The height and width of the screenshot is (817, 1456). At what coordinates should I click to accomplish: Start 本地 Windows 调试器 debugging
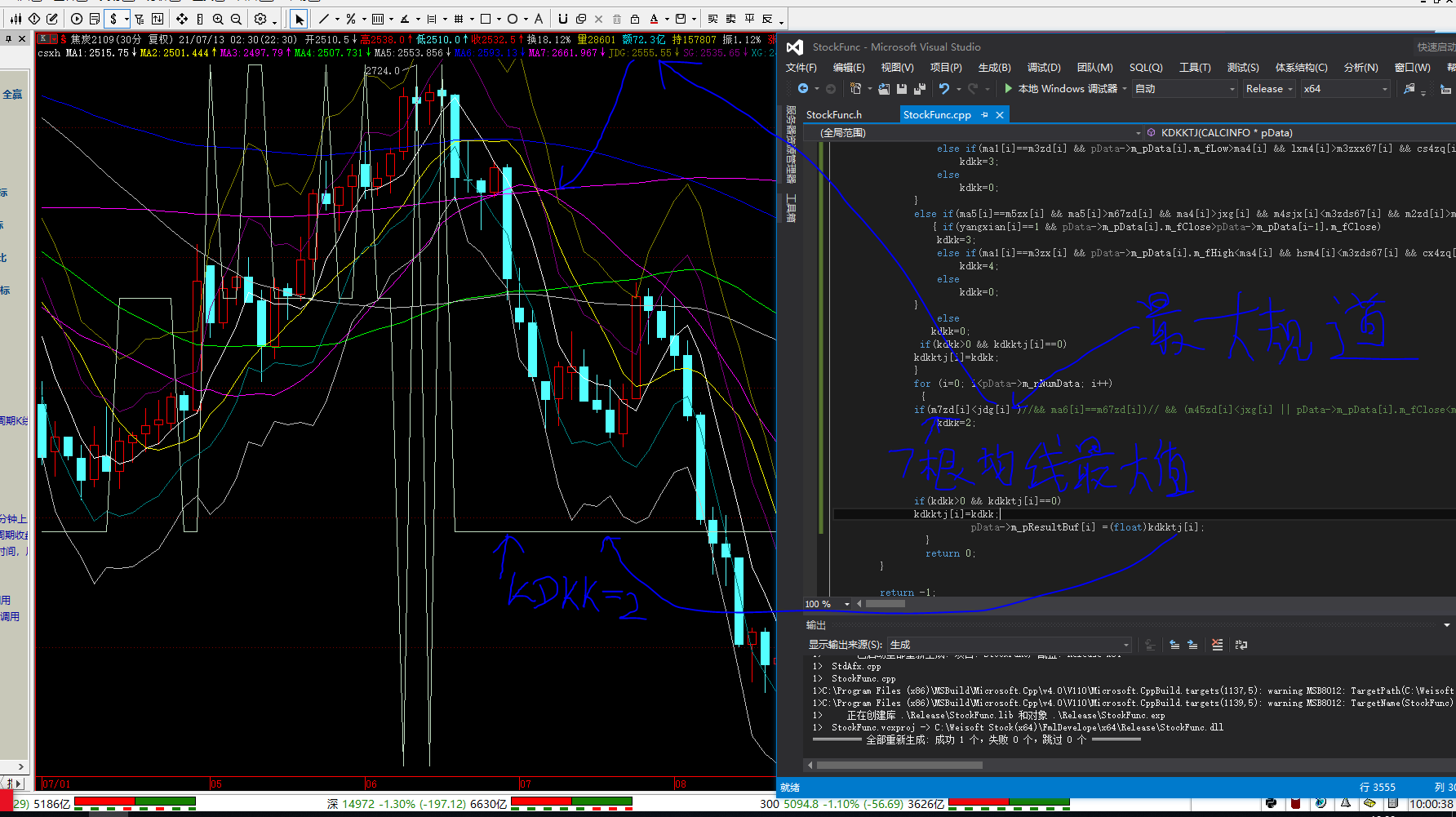pos(1060,88)
